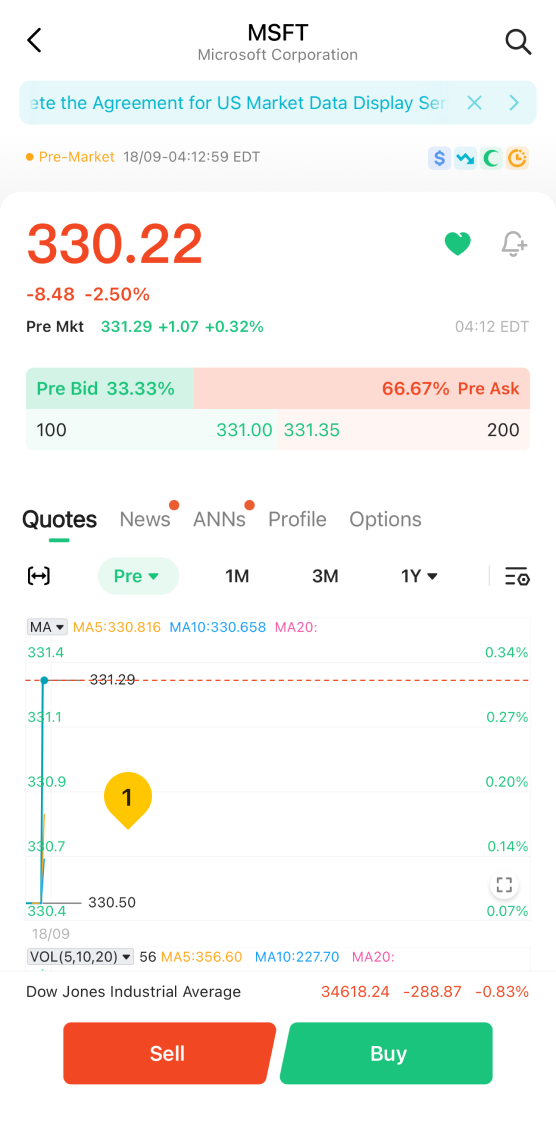Viewport: 556px width, 1125px height.
Task: Select the 1M chart period
Action: click(237, 576)
